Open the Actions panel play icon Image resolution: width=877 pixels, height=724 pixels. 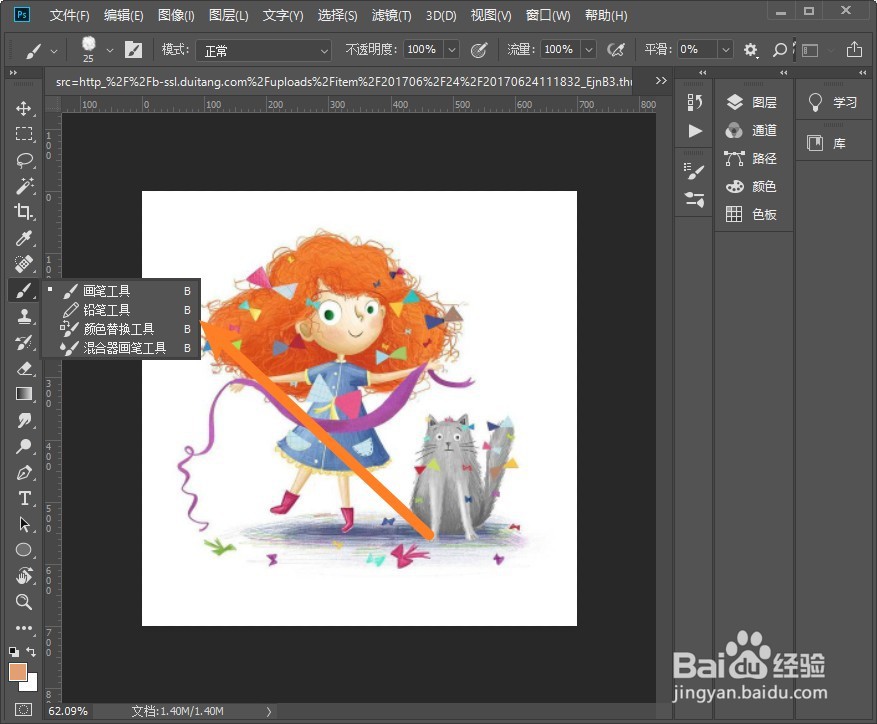click(x=695, y=131)
